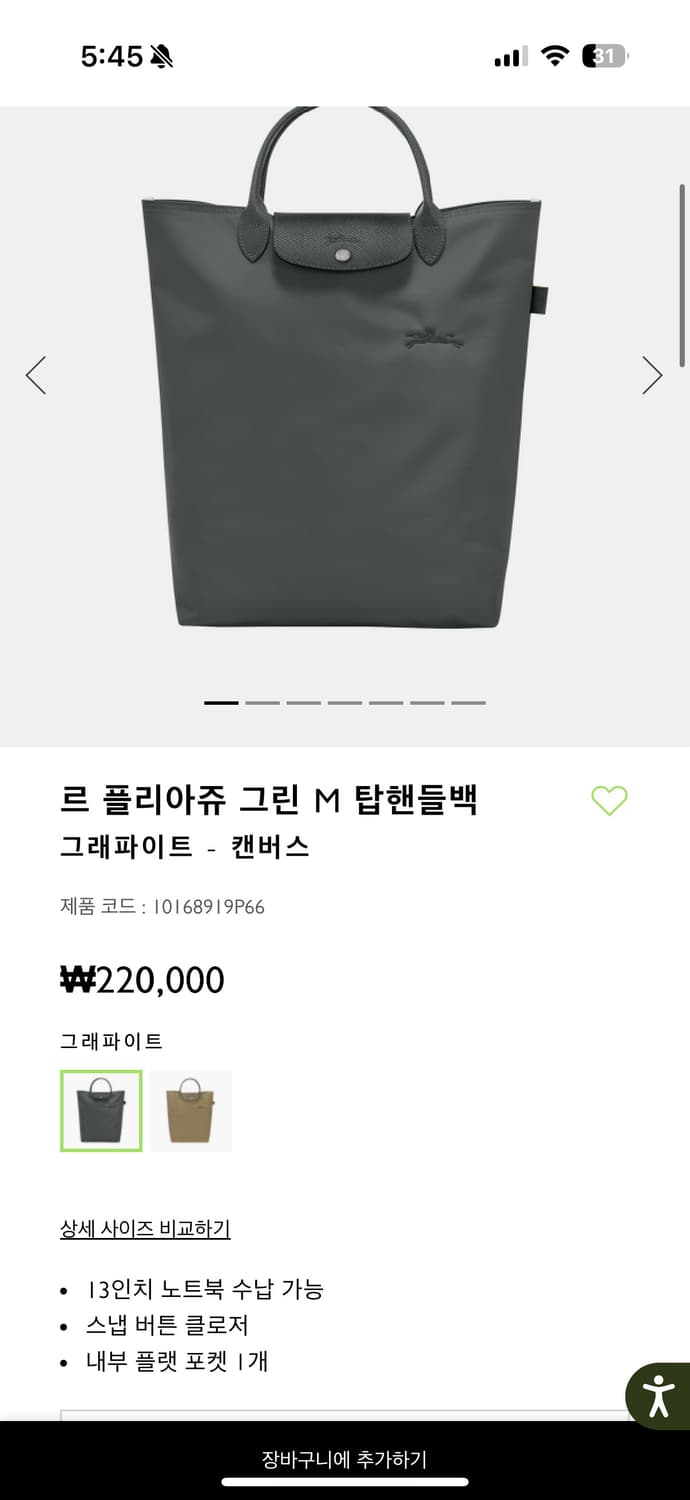Select the beige color option
Screen dimensions: 690x1500
click(x=191, y=1110)
